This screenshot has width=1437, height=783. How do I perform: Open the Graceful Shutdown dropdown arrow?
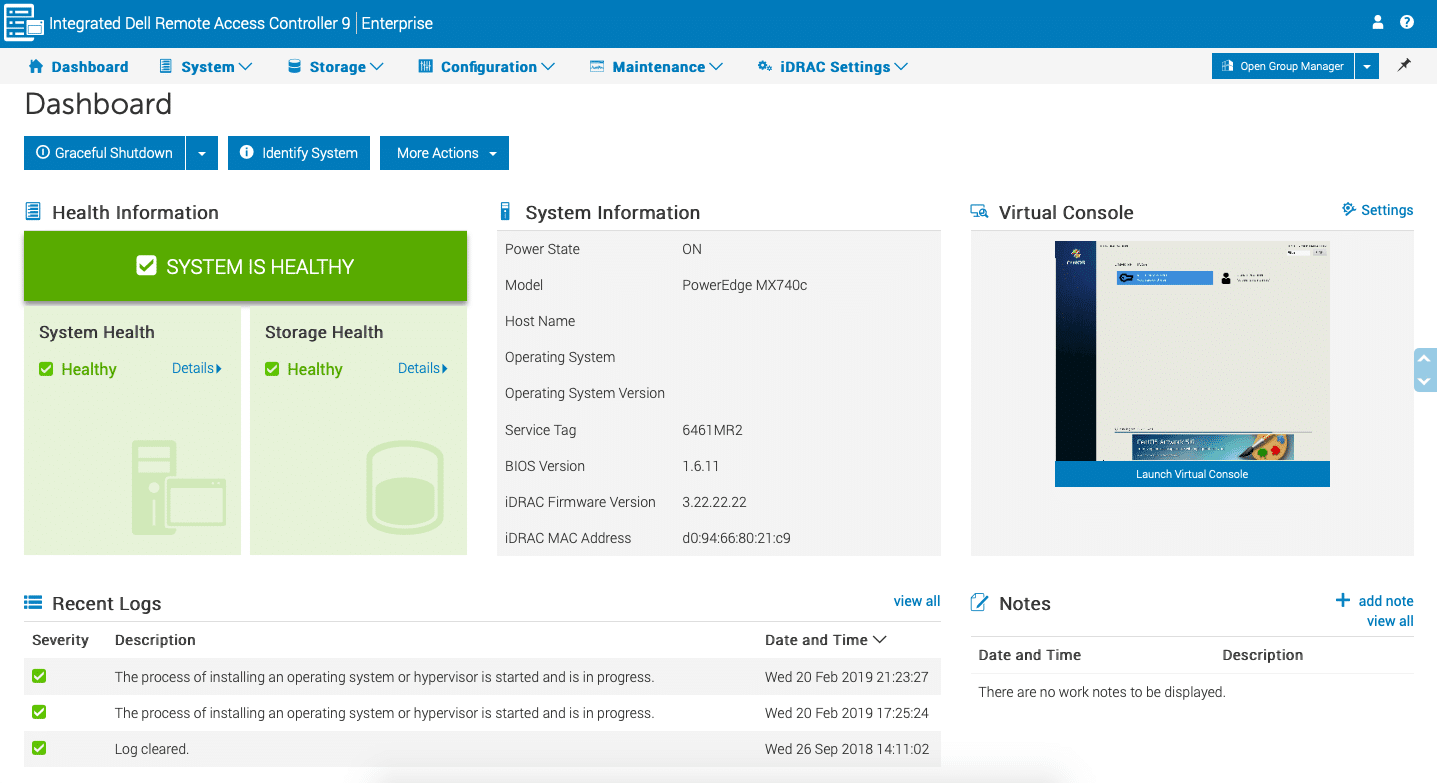click(x=202, y=153)
